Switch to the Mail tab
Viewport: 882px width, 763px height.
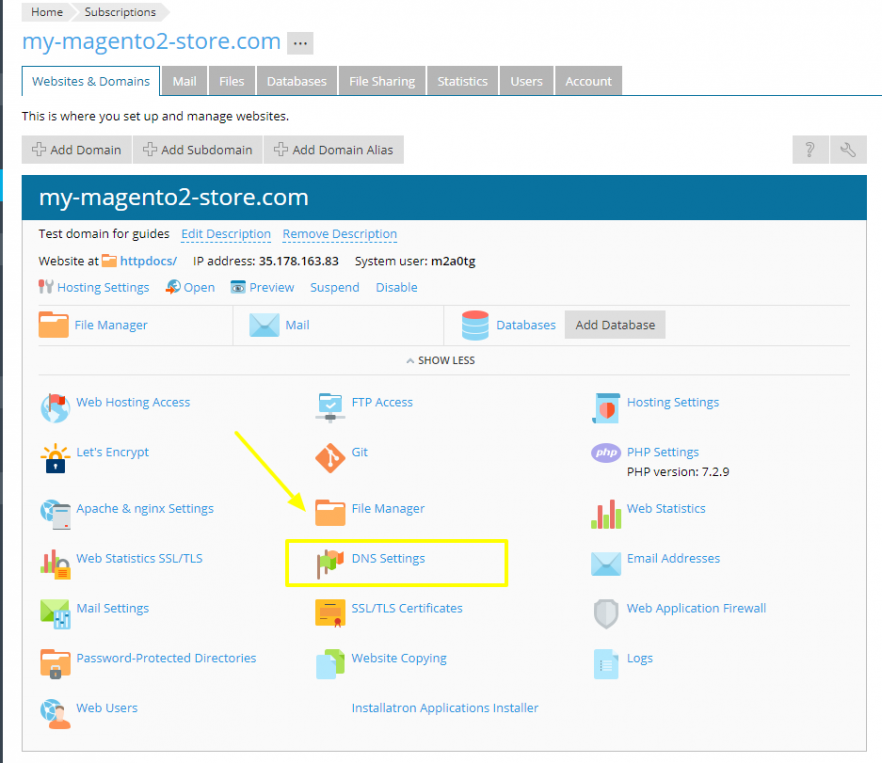[x=184, y=81]
